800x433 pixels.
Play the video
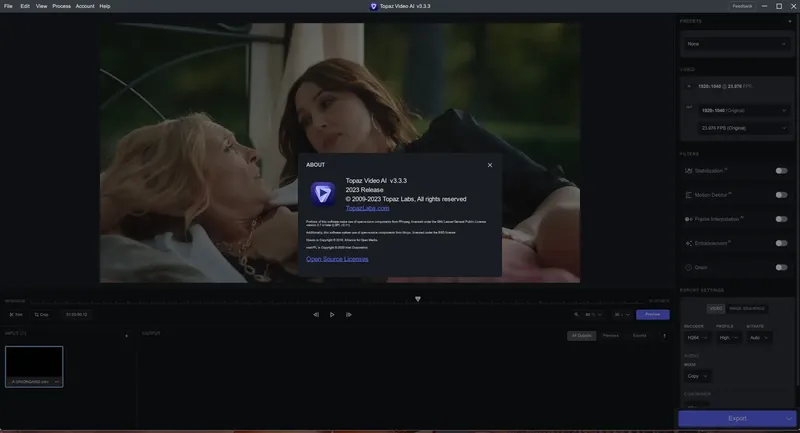click(x=332, y=315)
